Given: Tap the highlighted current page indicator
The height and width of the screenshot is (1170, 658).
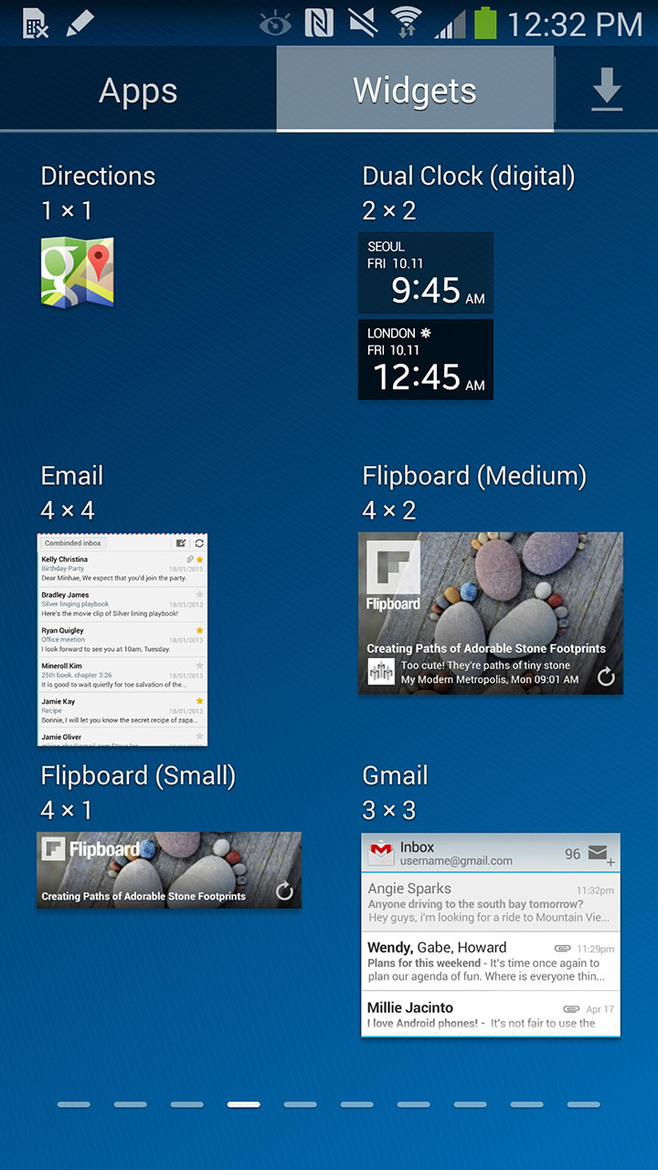Looking at the screenshot, I should 243,1104.
